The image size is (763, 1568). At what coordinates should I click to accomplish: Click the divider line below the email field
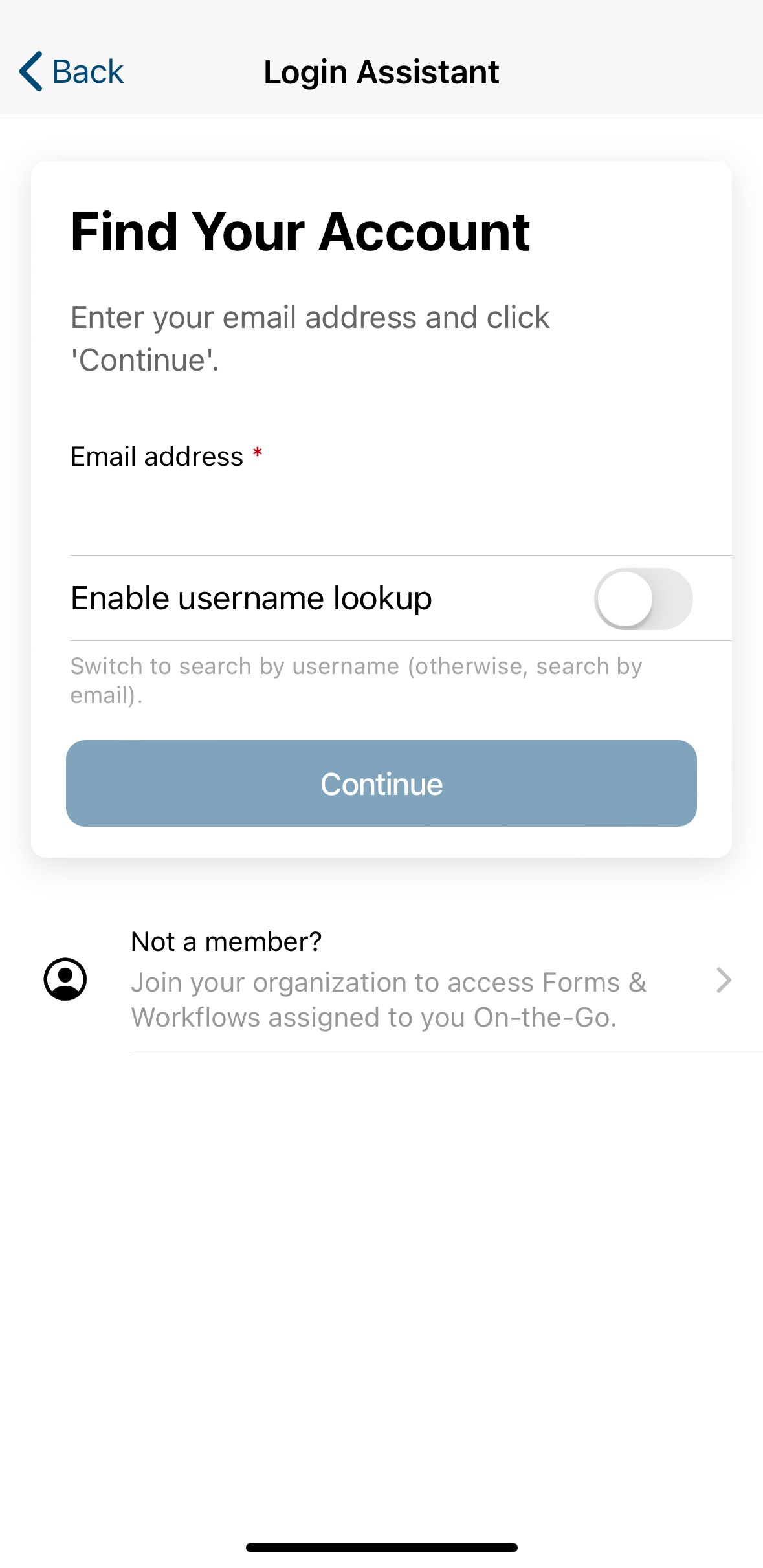pos(401,555)
